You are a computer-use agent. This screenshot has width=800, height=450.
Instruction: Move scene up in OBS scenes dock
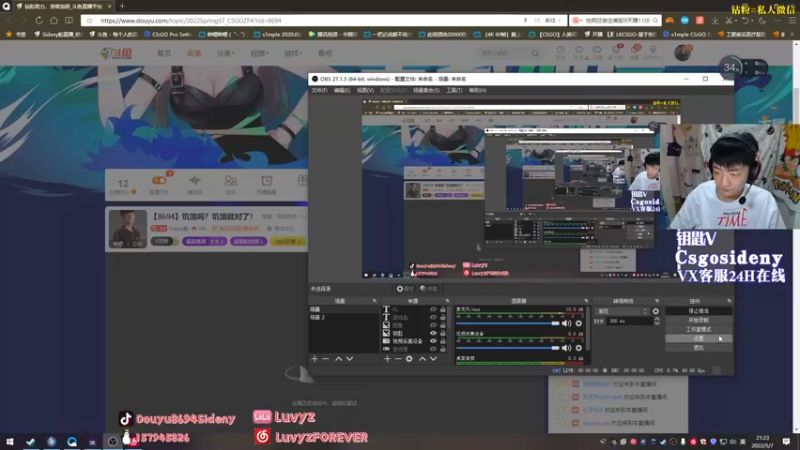[x=338, y=359]
